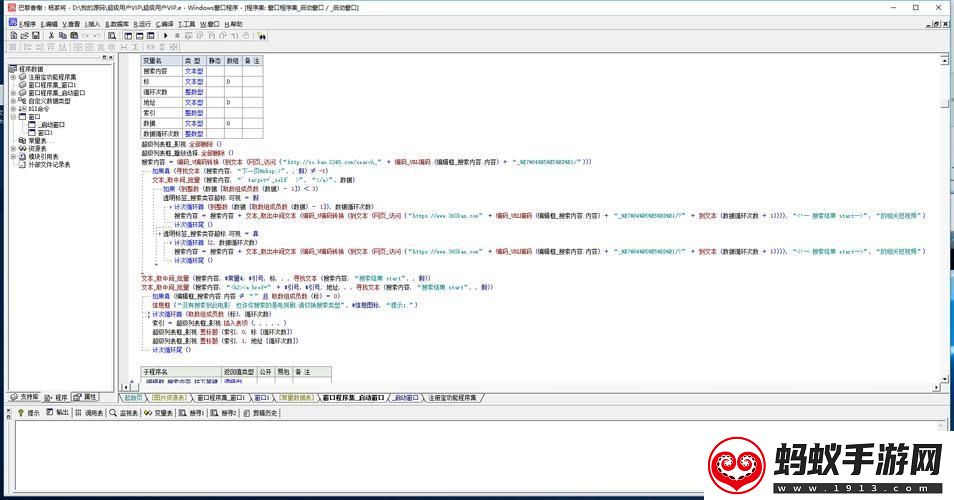Click the 数据循环次数 variable name cell
954x500 pixels.
(x=162, y=133)
